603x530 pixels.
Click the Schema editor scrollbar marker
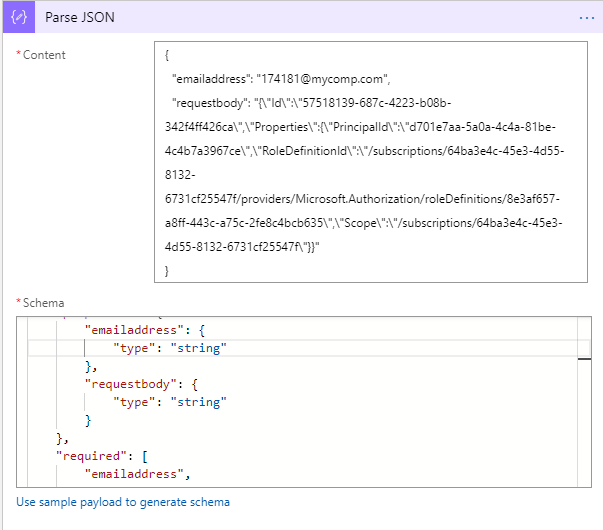[x=584, y=359]
